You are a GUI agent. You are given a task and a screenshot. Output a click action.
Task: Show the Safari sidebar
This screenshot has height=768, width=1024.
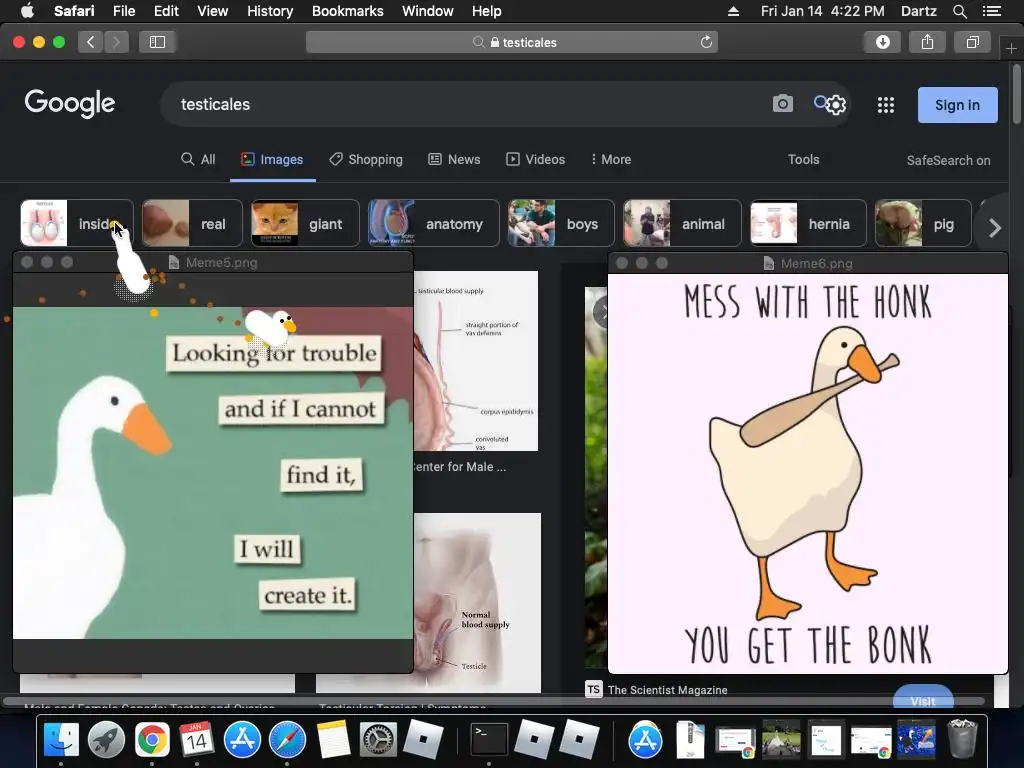(x=157, y=42)
